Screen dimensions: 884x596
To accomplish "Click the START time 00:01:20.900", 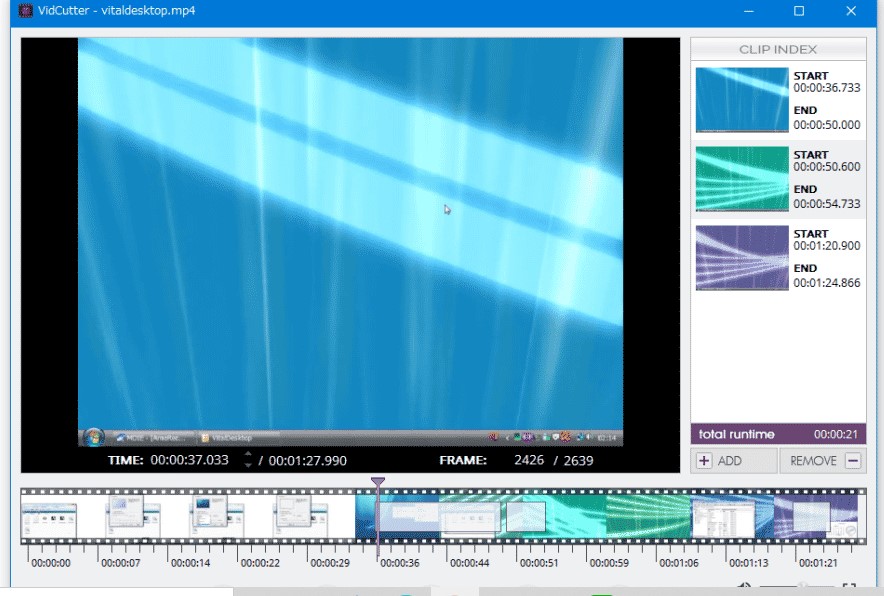I will coord(826,246).
